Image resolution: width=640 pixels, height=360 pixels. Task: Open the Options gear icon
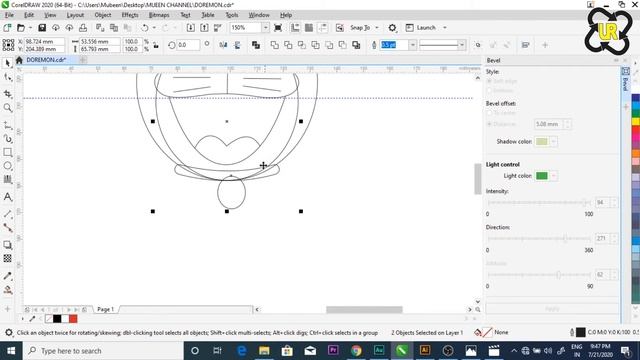392,28
